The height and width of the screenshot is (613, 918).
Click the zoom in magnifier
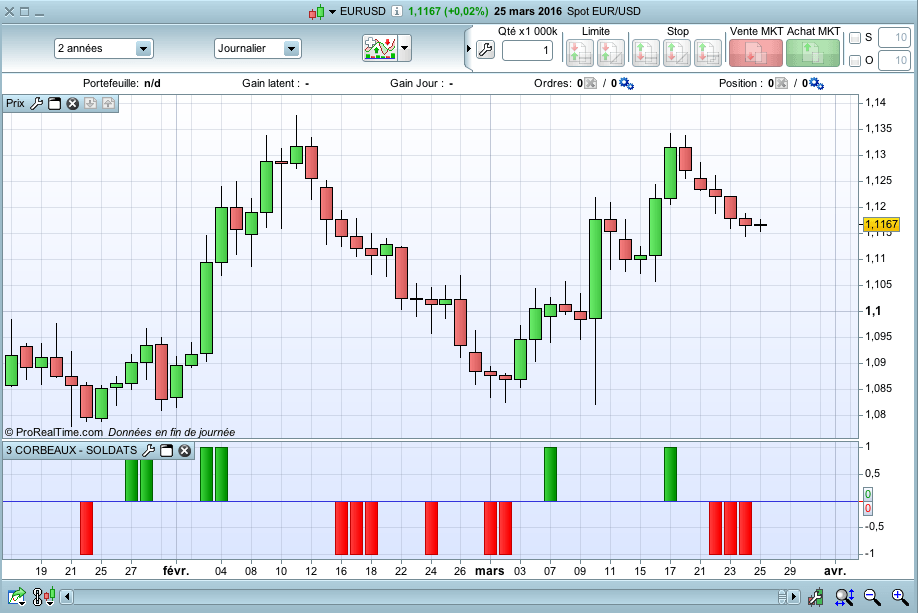coord(900,597)
